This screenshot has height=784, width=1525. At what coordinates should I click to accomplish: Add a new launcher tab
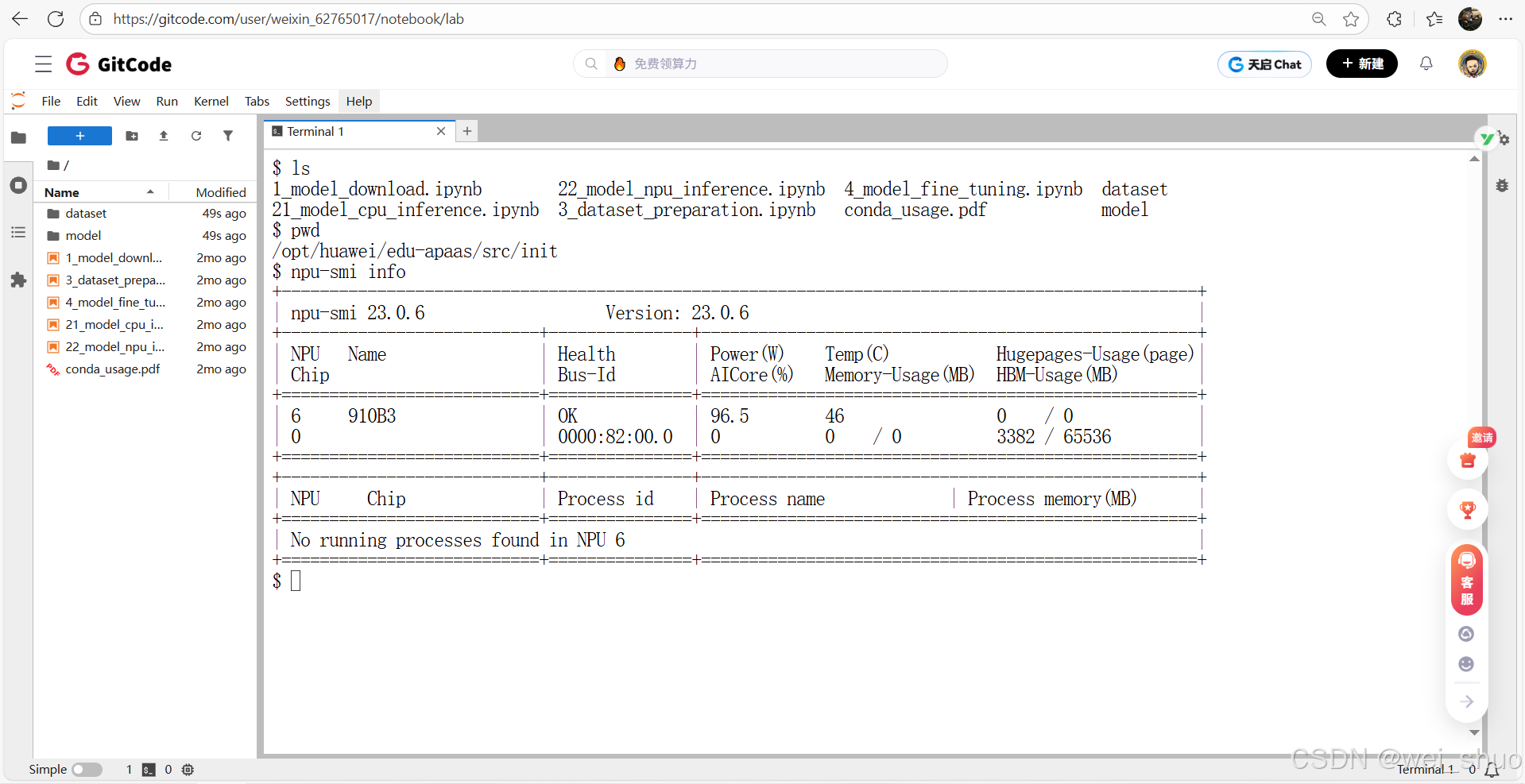coord(467,131)
